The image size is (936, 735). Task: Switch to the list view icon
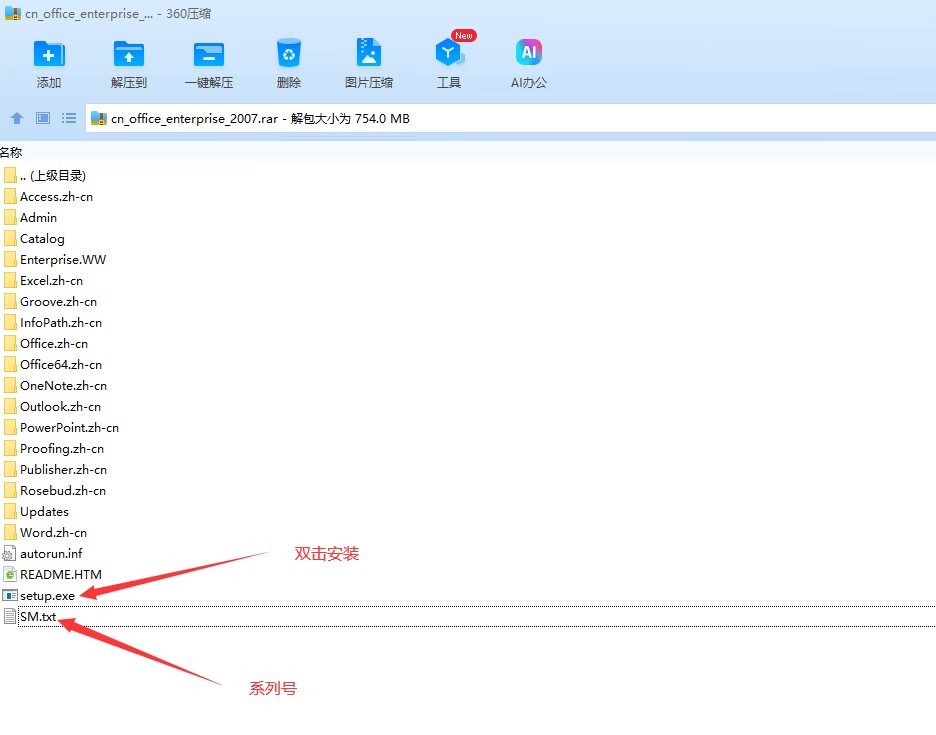tap(69, 118)
